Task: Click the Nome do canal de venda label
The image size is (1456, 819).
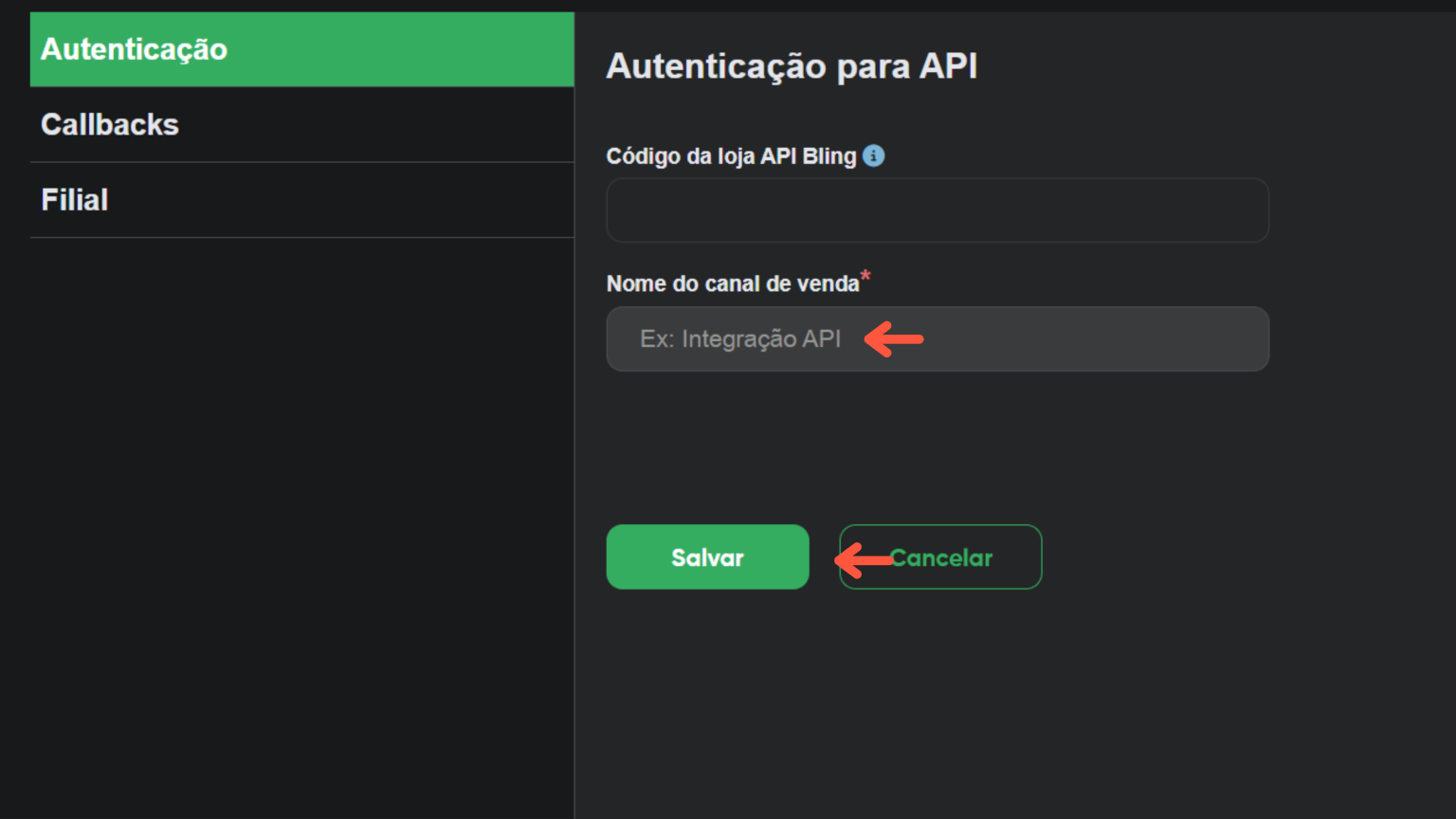Action: [731, 282]
